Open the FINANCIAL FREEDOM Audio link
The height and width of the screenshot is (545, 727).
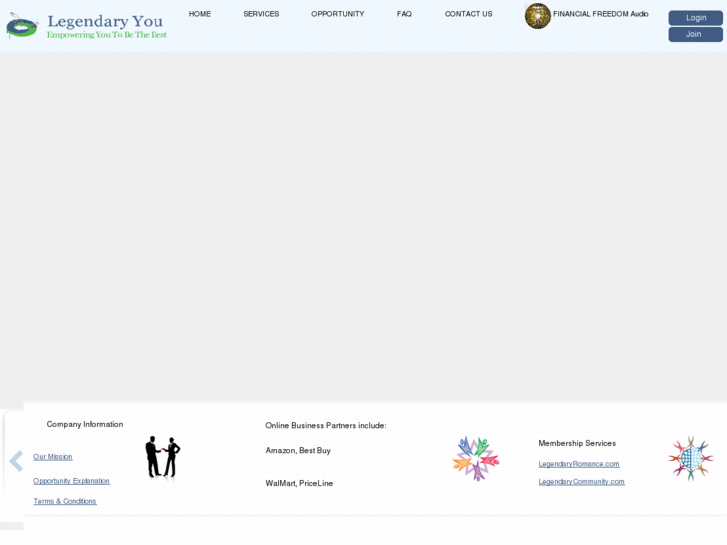click(600, 14)
